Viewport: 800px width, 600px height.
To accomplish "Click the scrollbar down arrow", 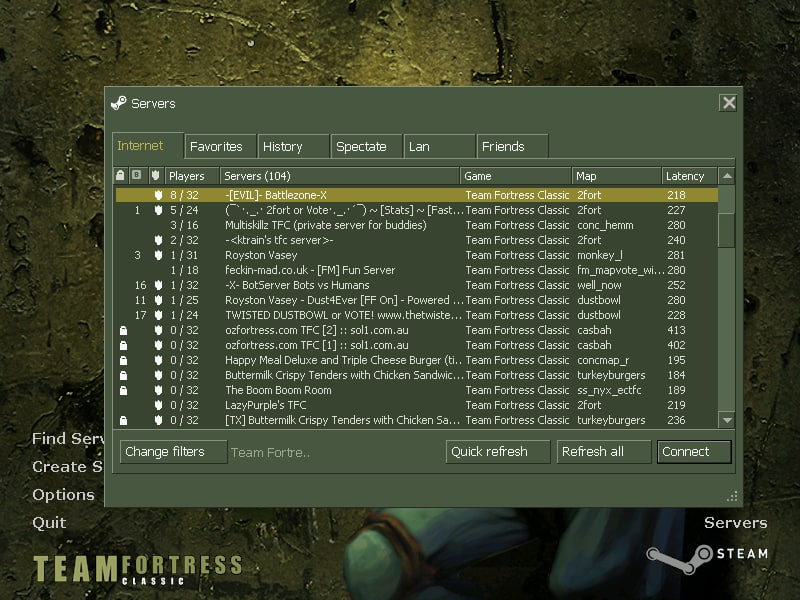I will point(727,420).
